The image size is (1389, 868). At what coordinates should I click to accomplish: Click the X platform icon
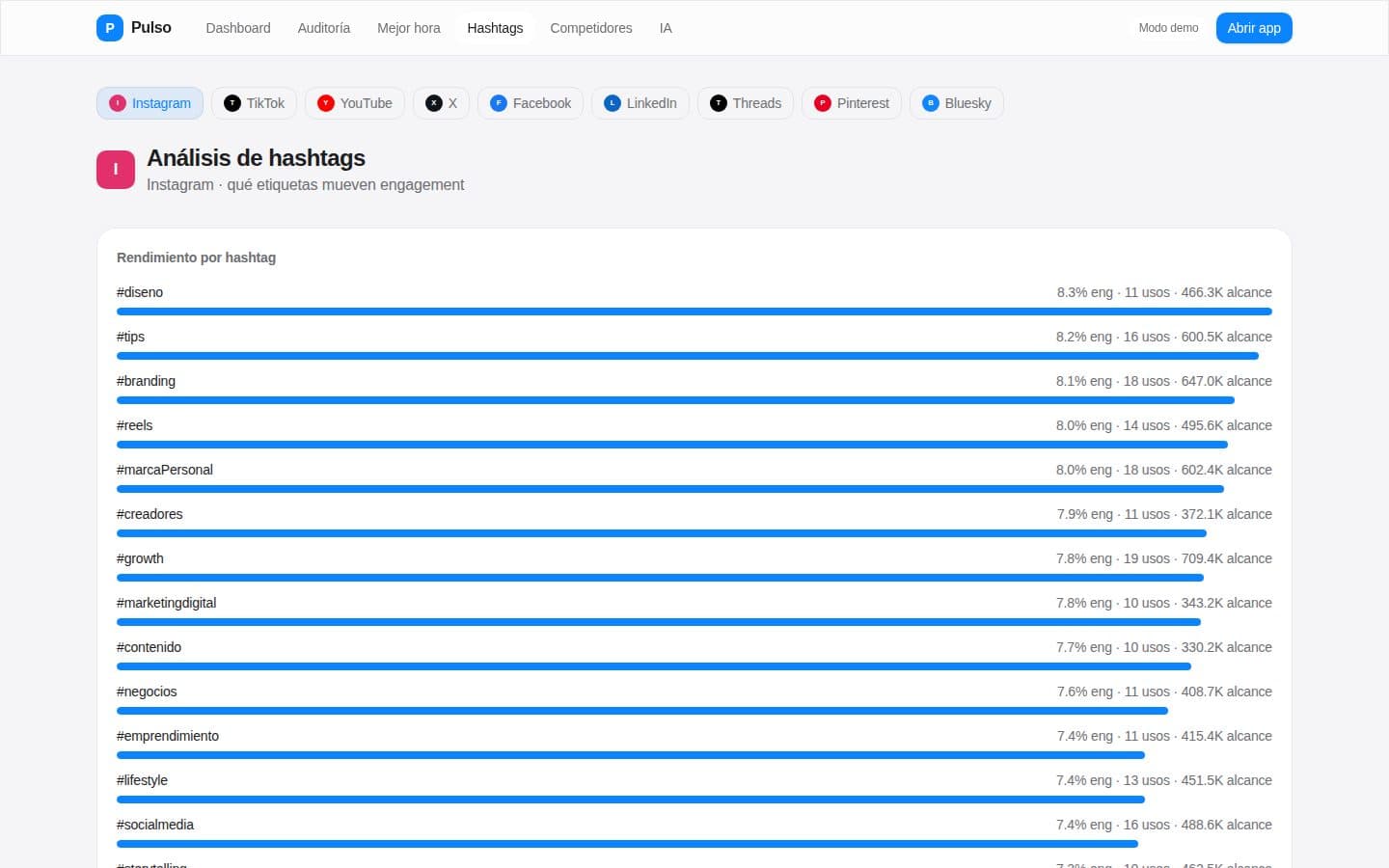[x=434, y=103]
